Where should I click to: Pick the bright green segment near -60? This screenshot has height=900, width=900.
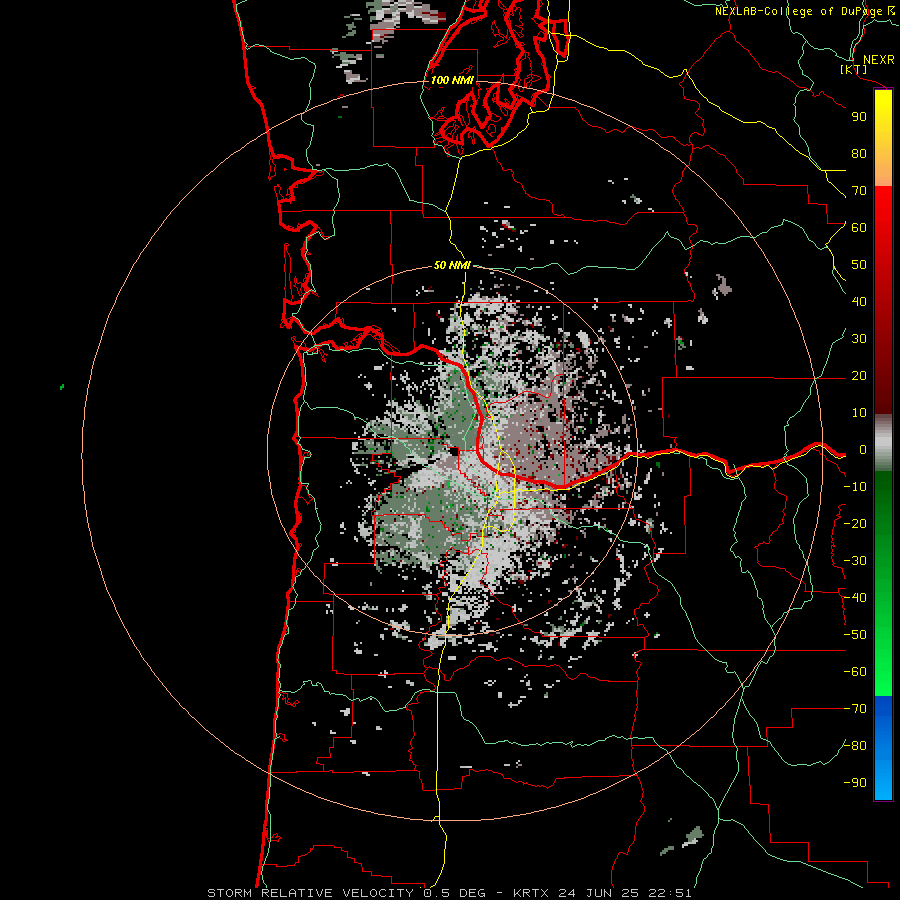[883, 674]
